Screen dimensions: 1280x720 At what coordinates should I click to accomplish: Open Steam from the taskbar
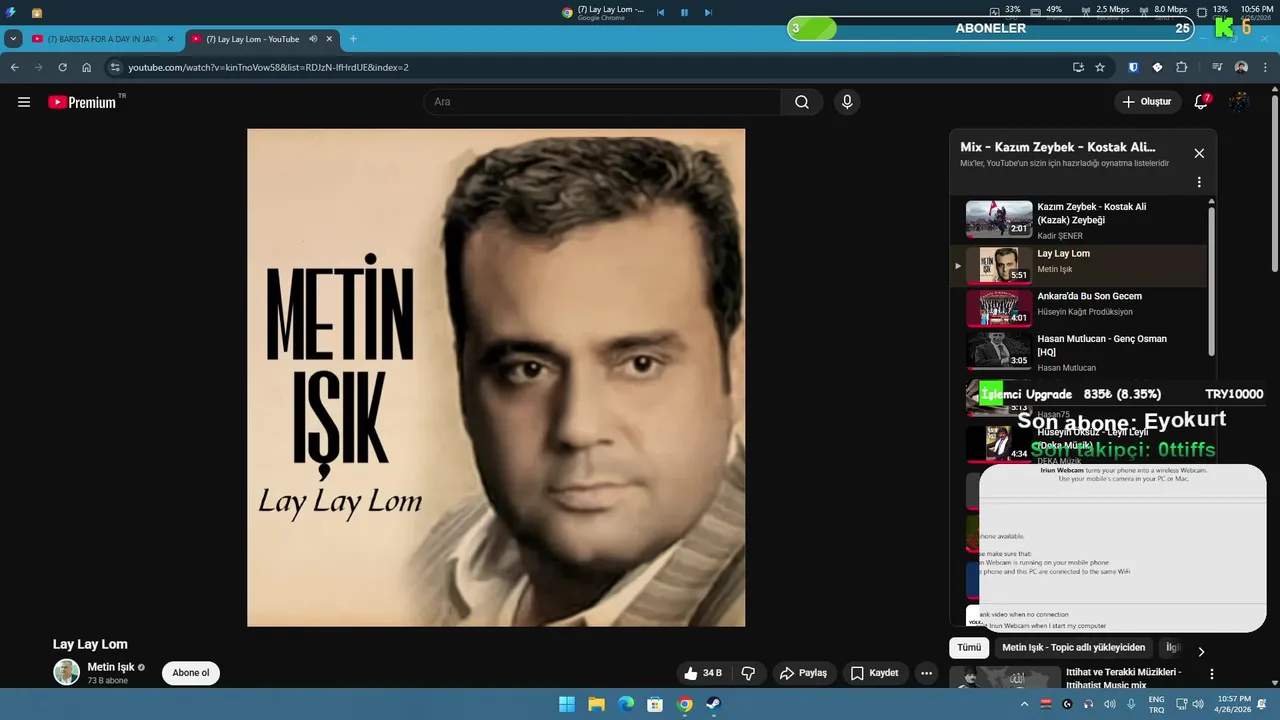coord(714,704)
